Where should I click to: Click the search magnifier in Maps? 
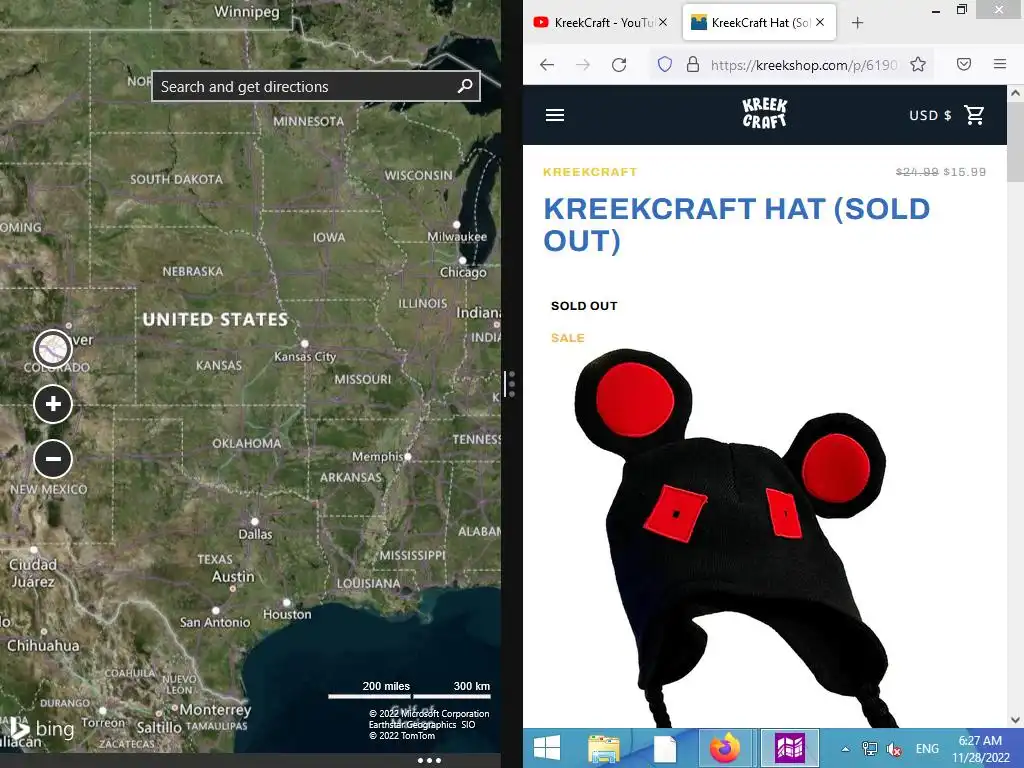click(x=464, y=86)
